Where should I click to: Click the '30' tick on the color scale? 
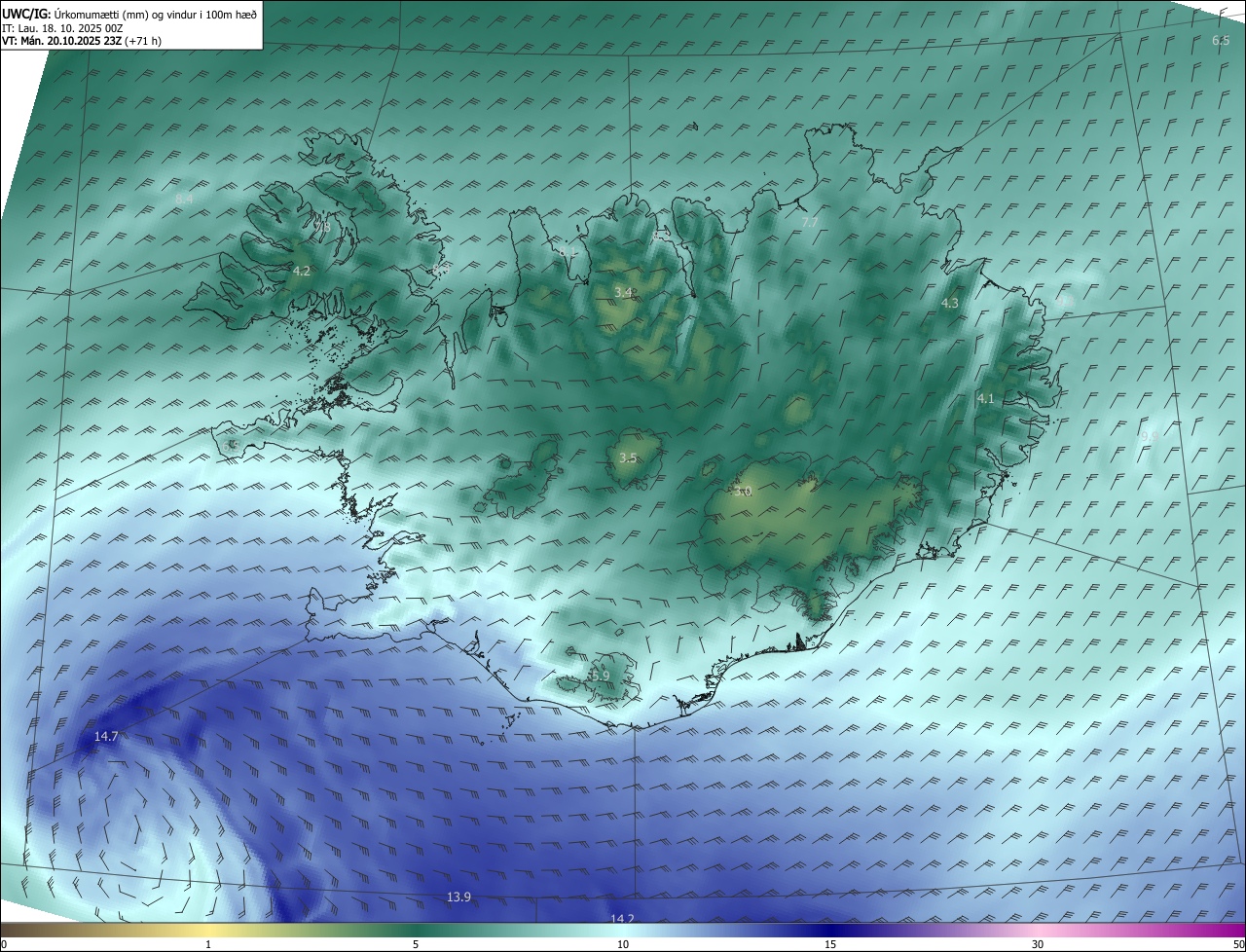pos(1038,944)
